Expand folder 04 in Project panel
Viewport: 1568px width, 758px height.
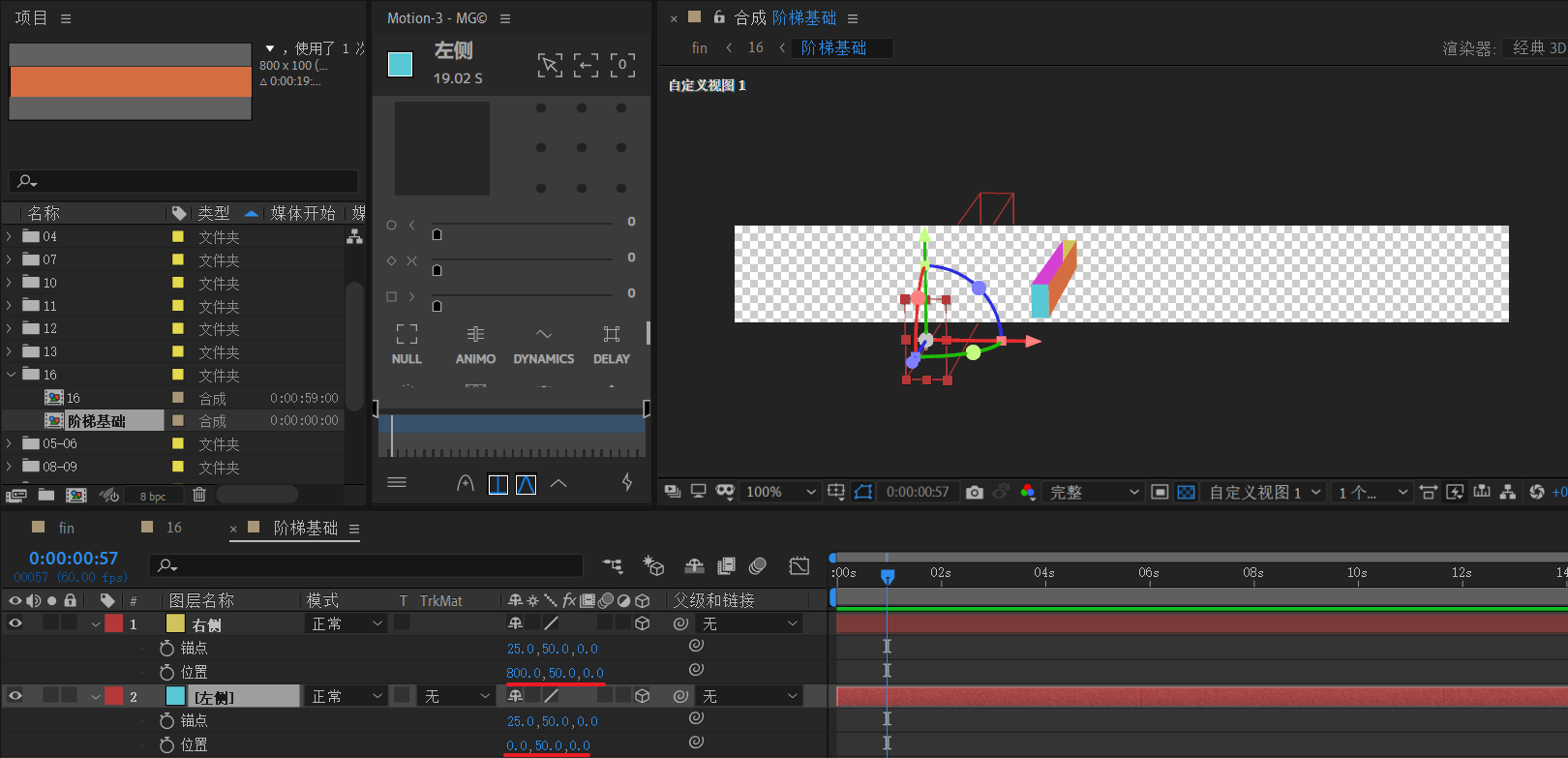[x=10, y=236]
